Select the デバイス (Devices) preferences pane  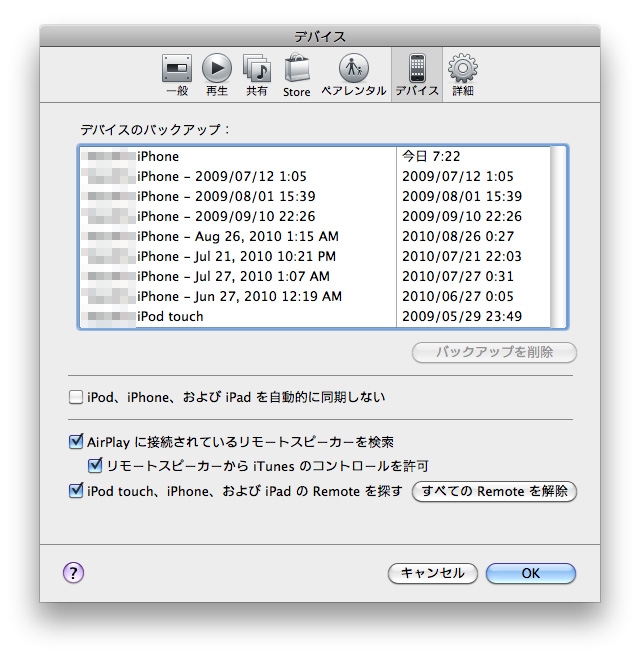[x=417, y=75]
